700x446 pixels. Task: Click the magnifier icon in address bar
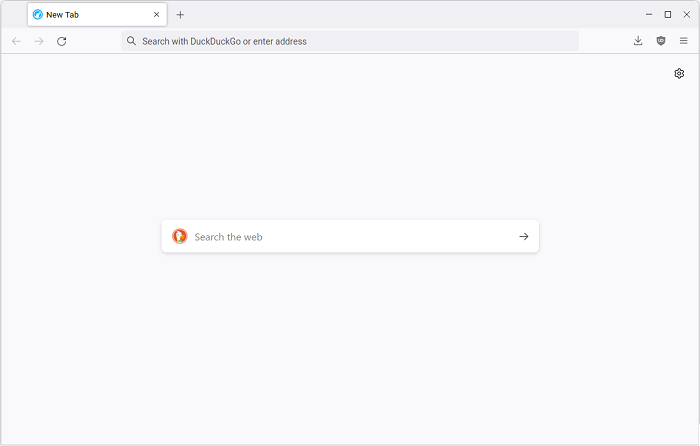pyautogui.click(x=131, y=41)
